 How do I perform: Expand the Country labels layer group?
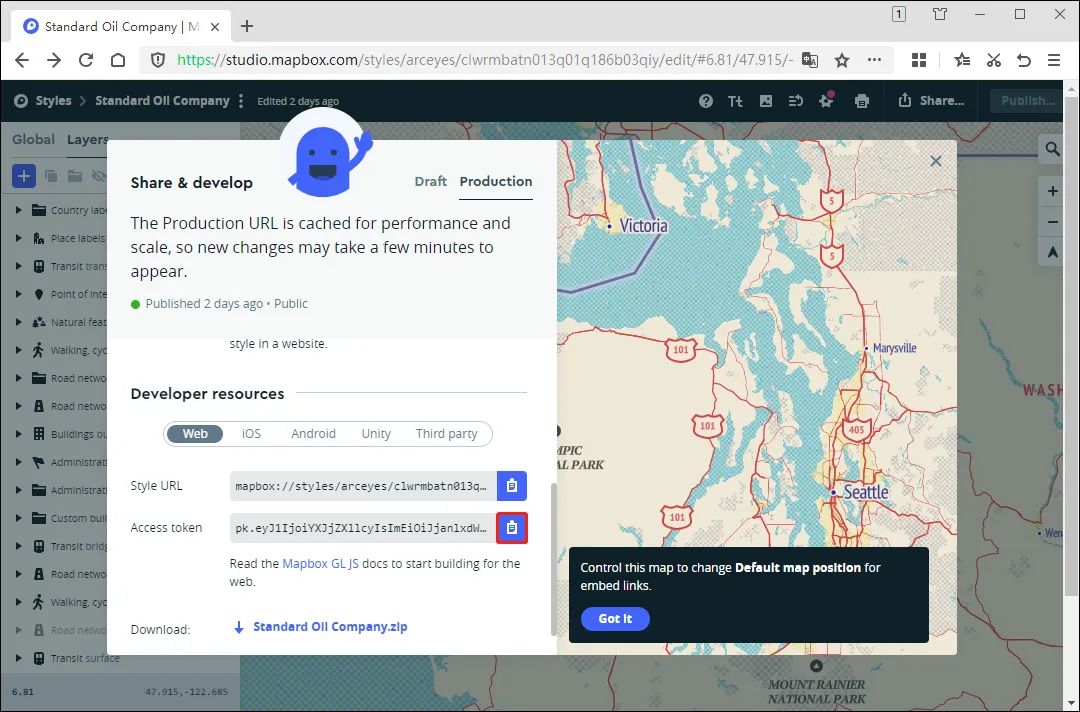click(17, 209)
